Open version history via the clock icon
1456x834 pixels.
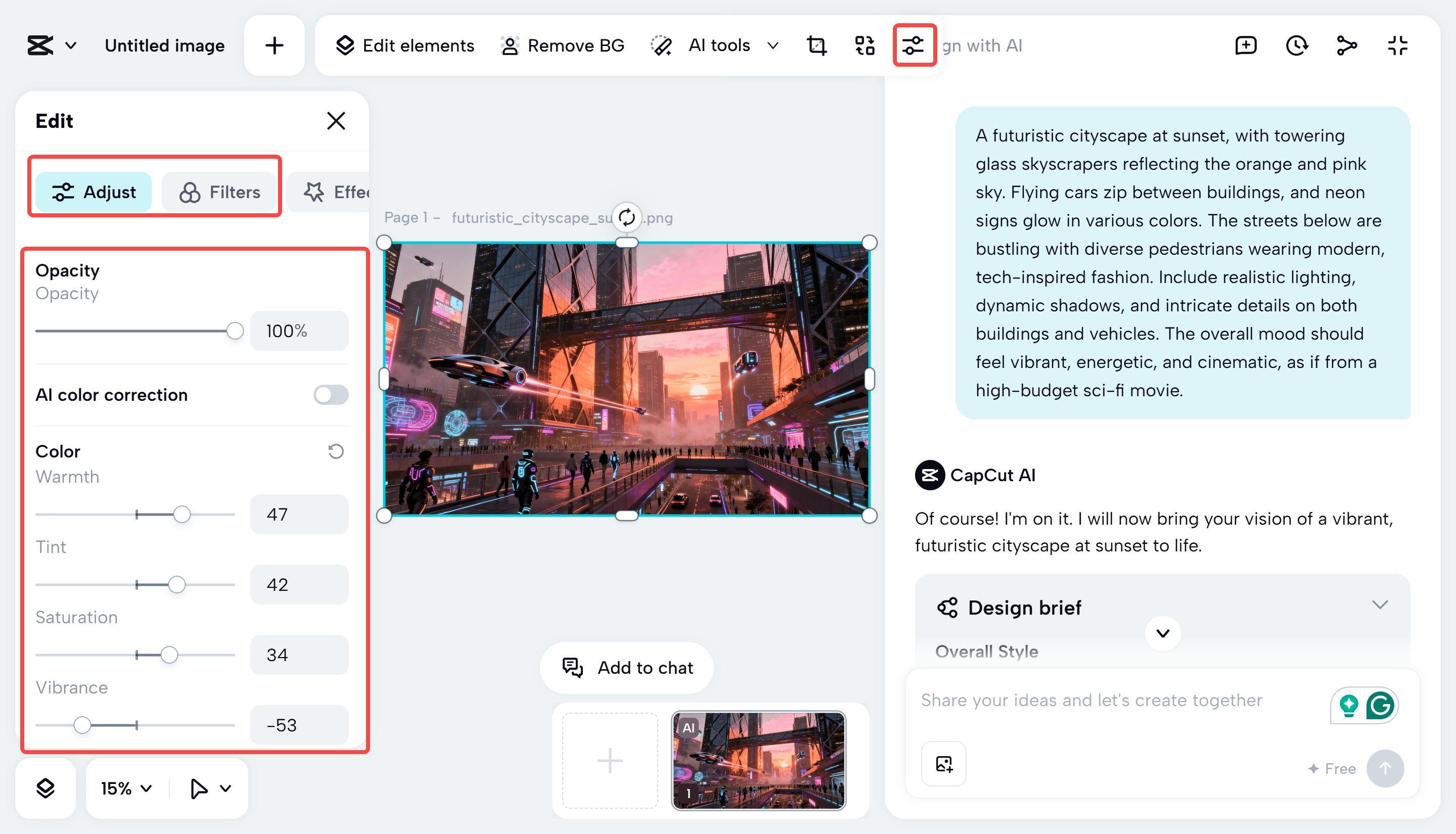(x=1296, y=45)
